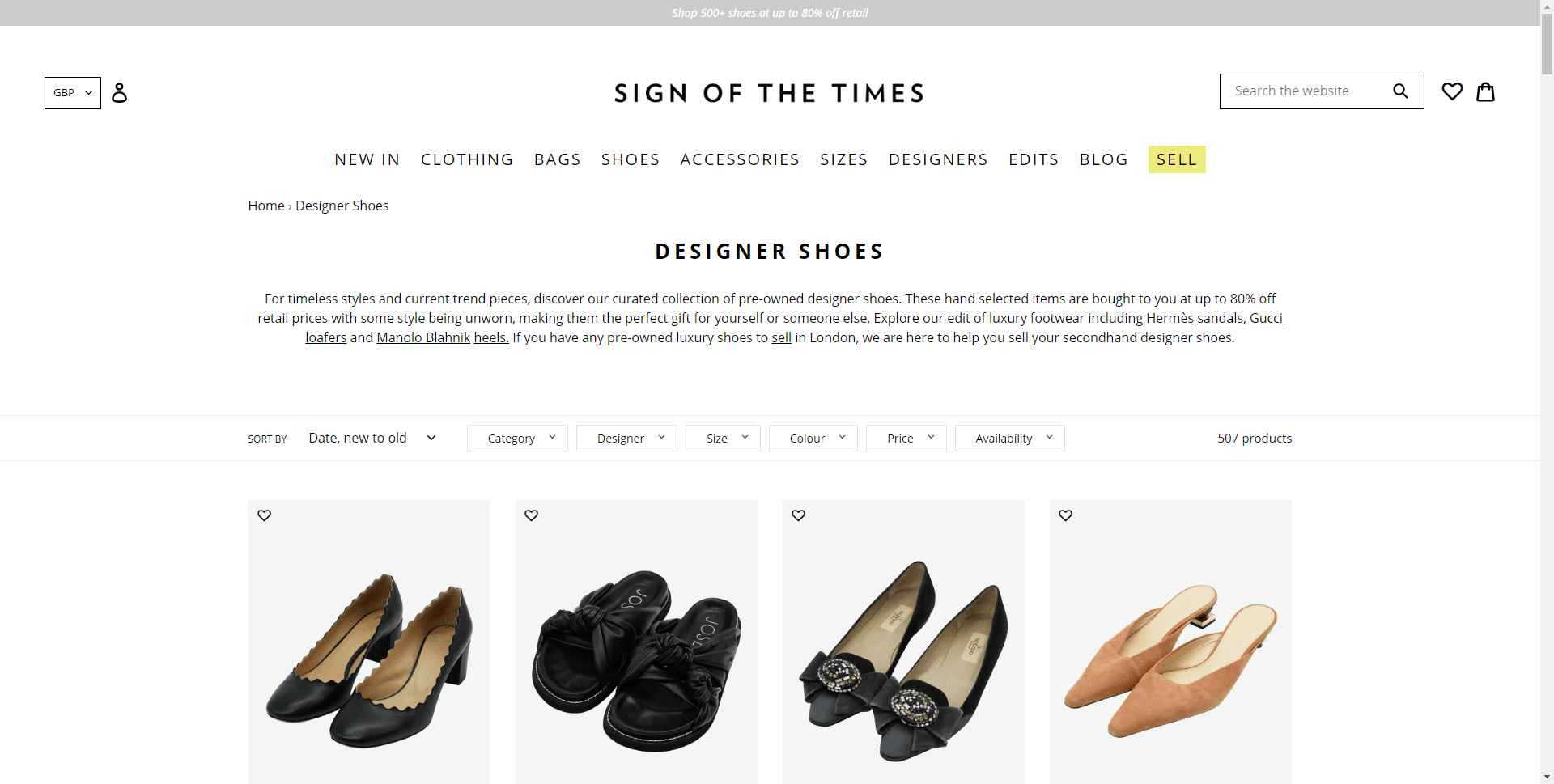Favorite the tan suede mules
Viewport: 1554px width, 784px height.
click(x=1066, y=515)
